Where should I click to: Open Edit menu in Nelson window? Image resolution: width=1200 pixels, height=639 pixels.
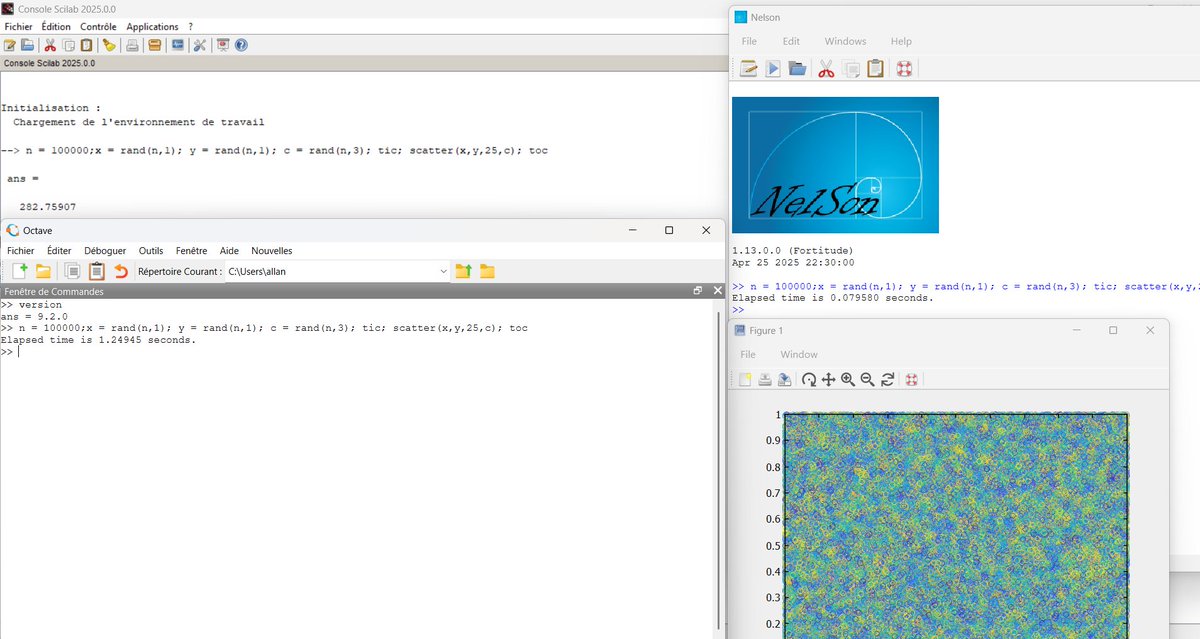click(791, 42)
